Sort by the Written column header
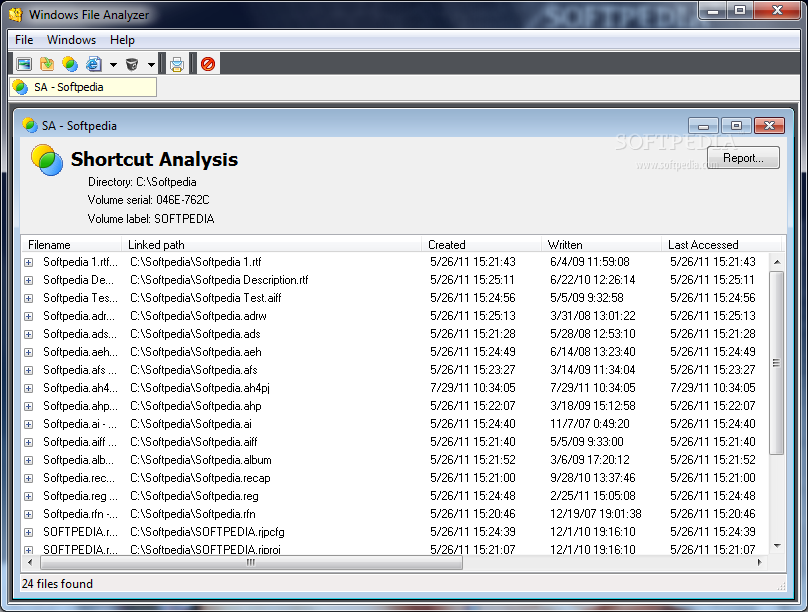The height and width of the screenshot is (612, 808). (601, 245)
